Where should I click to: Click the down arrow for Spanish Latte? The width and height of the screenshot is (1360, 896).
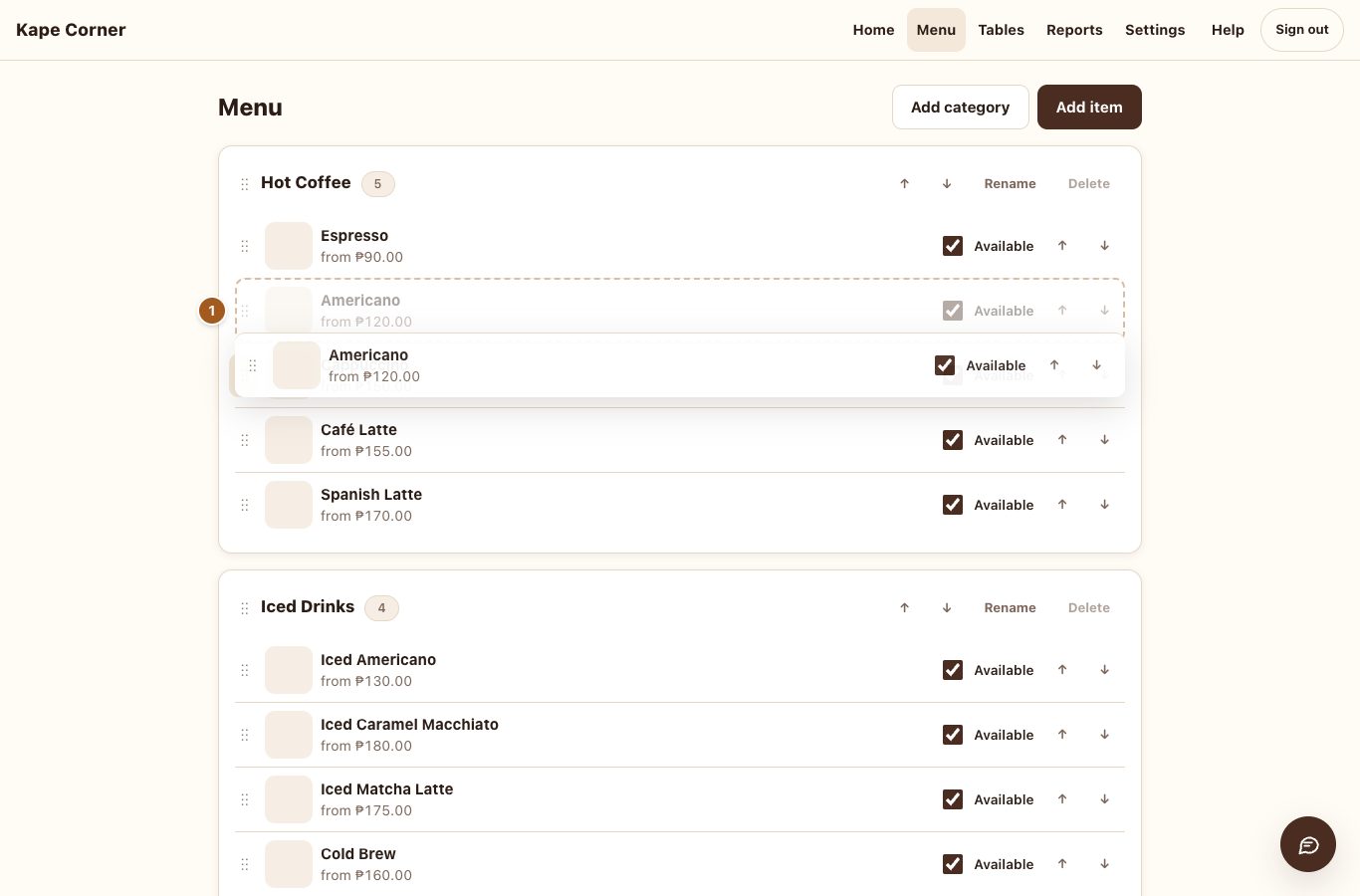[x=1105, y=505]
